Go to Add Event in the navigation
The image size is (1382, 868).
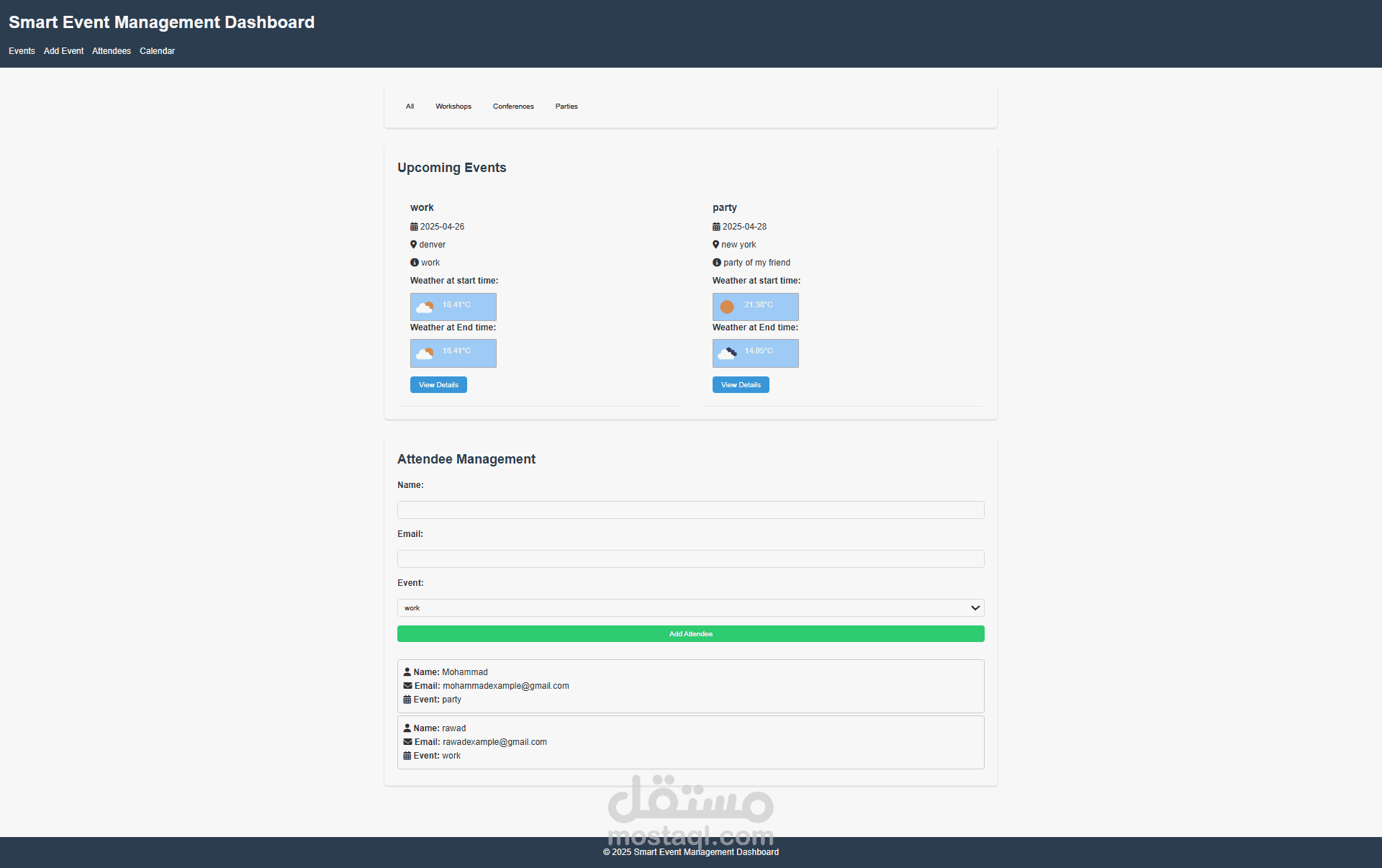[63, 51]
